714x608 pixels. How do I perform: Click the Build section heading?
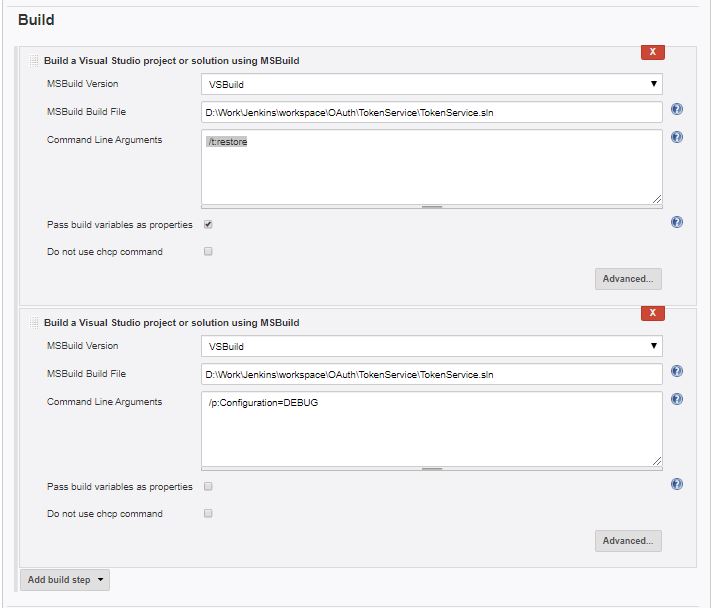(x=36, y=20)
